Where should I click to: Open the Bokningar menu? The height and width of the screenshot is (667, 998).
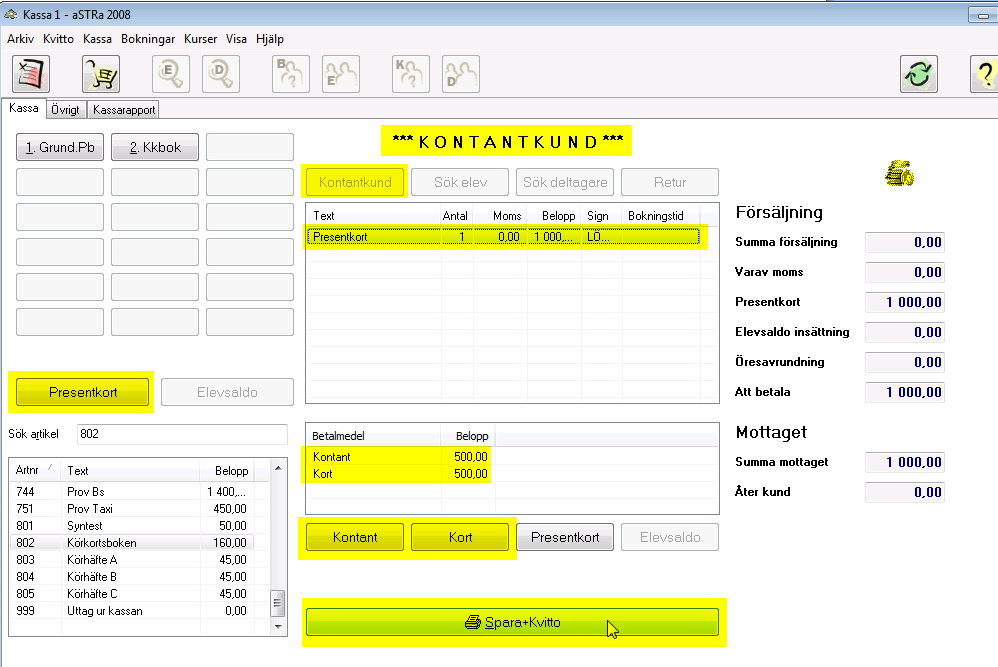click(148, 39)
